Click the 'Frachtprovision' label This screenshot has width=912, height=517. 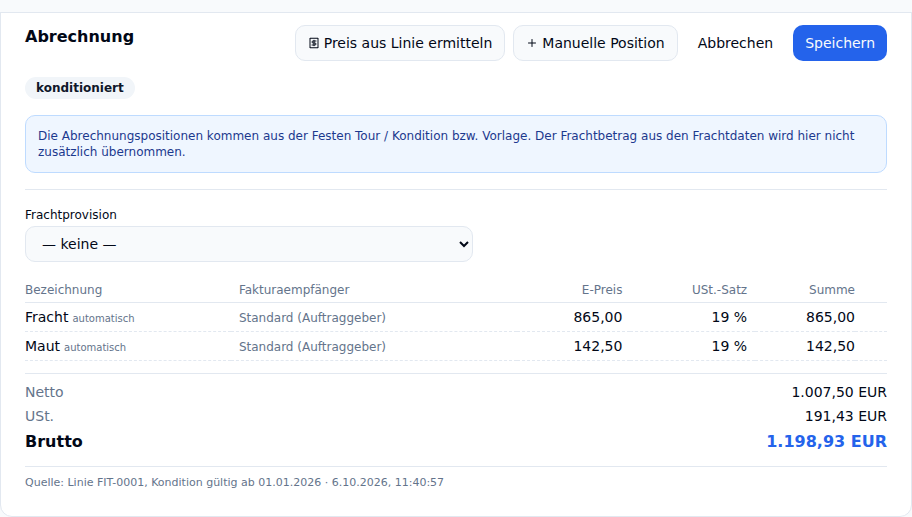coord(71,215)
